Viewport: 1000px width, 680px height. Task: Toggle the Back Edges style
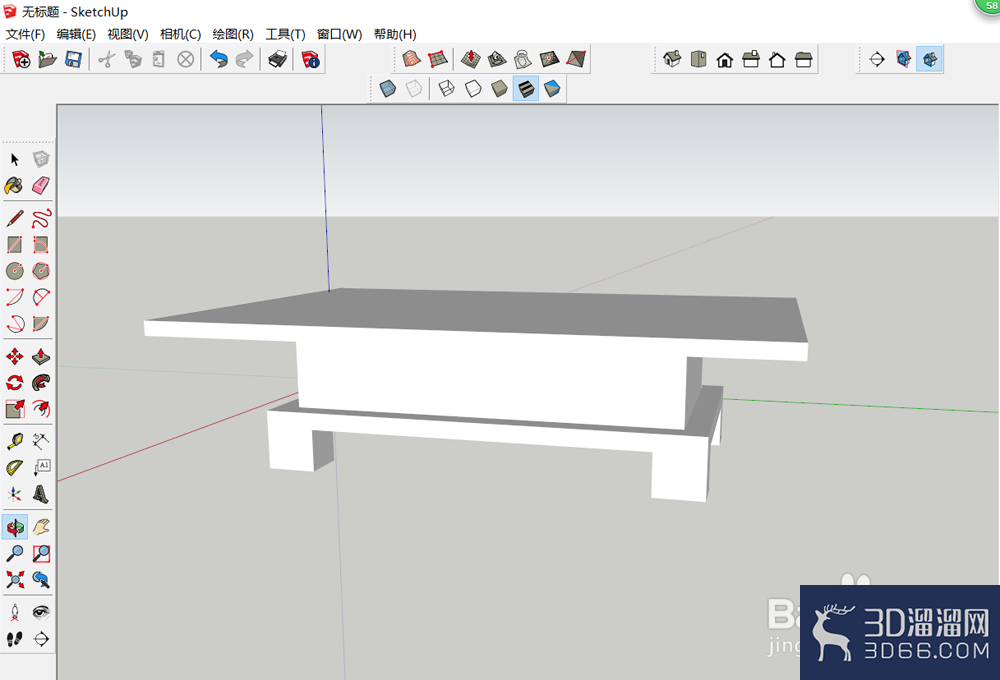414,88
